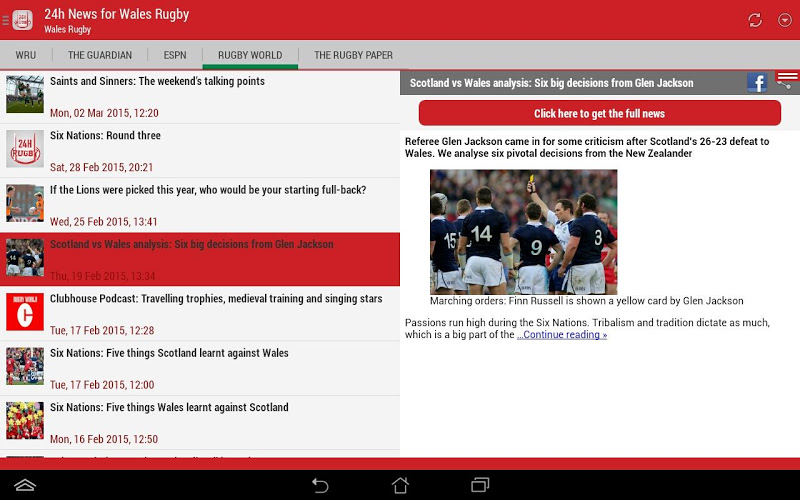Open Clubhouse Podcast article
This screenshot has height=500, width=800.
point(200,314)
